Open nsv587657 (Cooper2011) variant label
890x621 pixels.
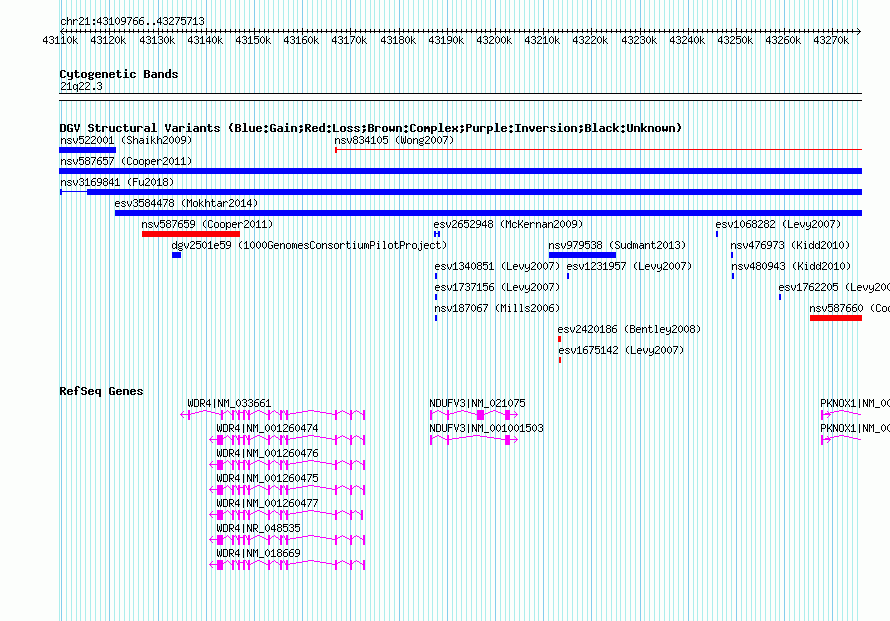click(126, 161)
